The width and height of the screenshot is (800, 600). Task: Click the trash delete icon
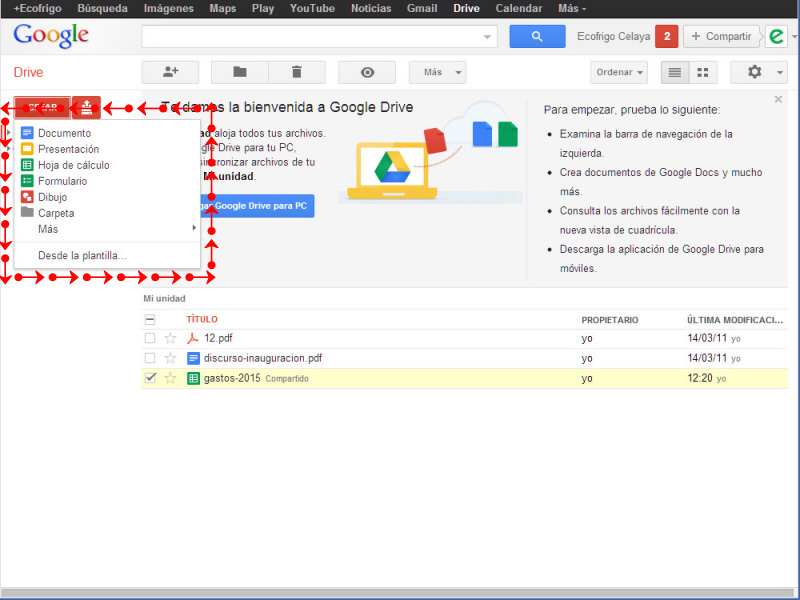coord(297,72)
